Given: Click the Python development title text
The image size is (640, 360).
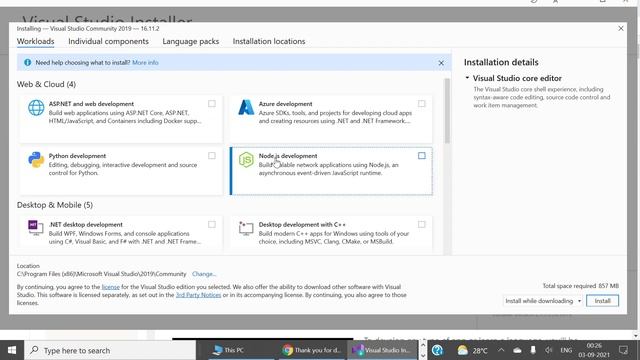Looking at the screenshot, I should 77,156.
